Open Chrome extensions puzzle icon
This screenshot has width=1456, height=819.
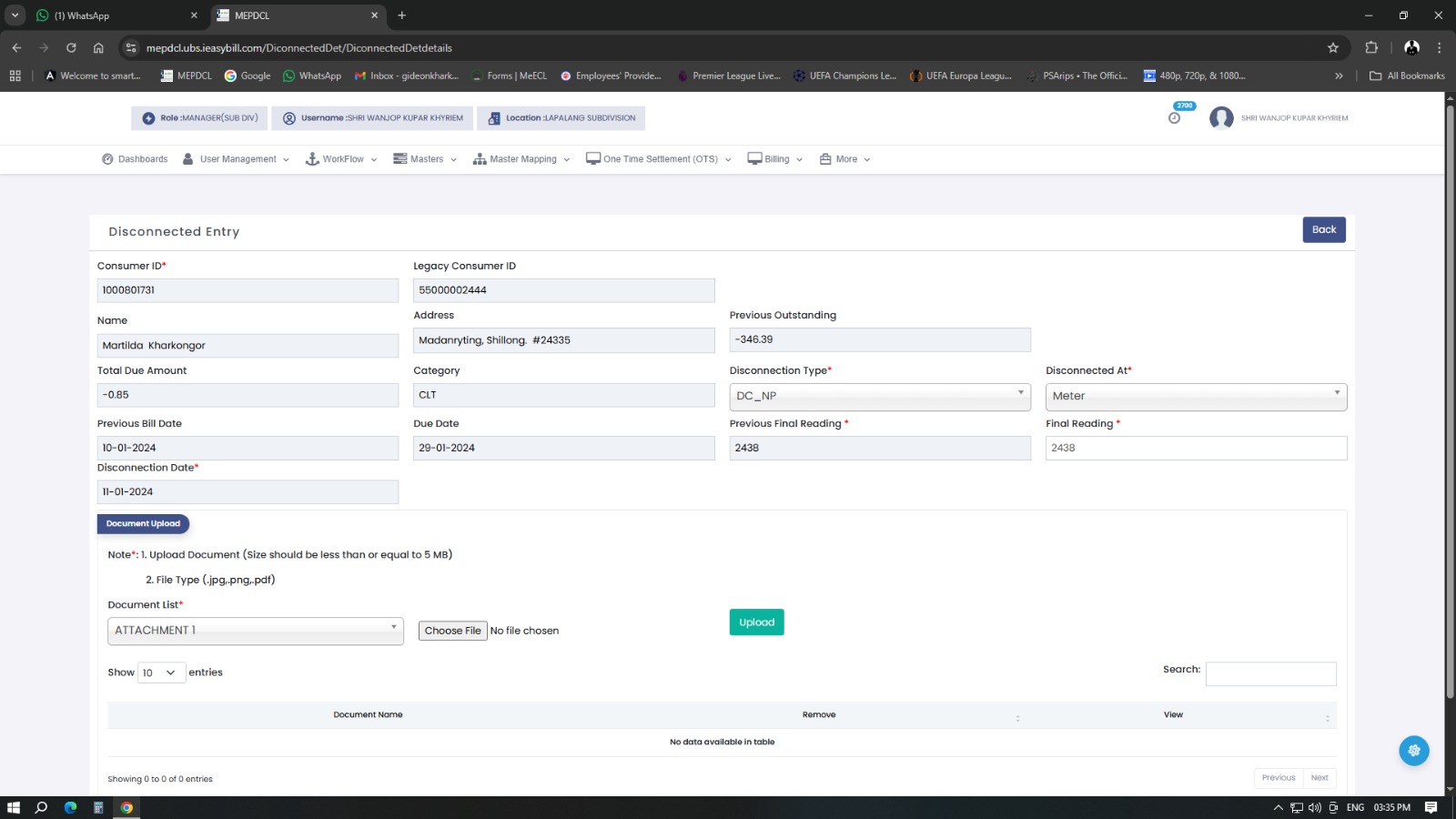pos(1371,48)
